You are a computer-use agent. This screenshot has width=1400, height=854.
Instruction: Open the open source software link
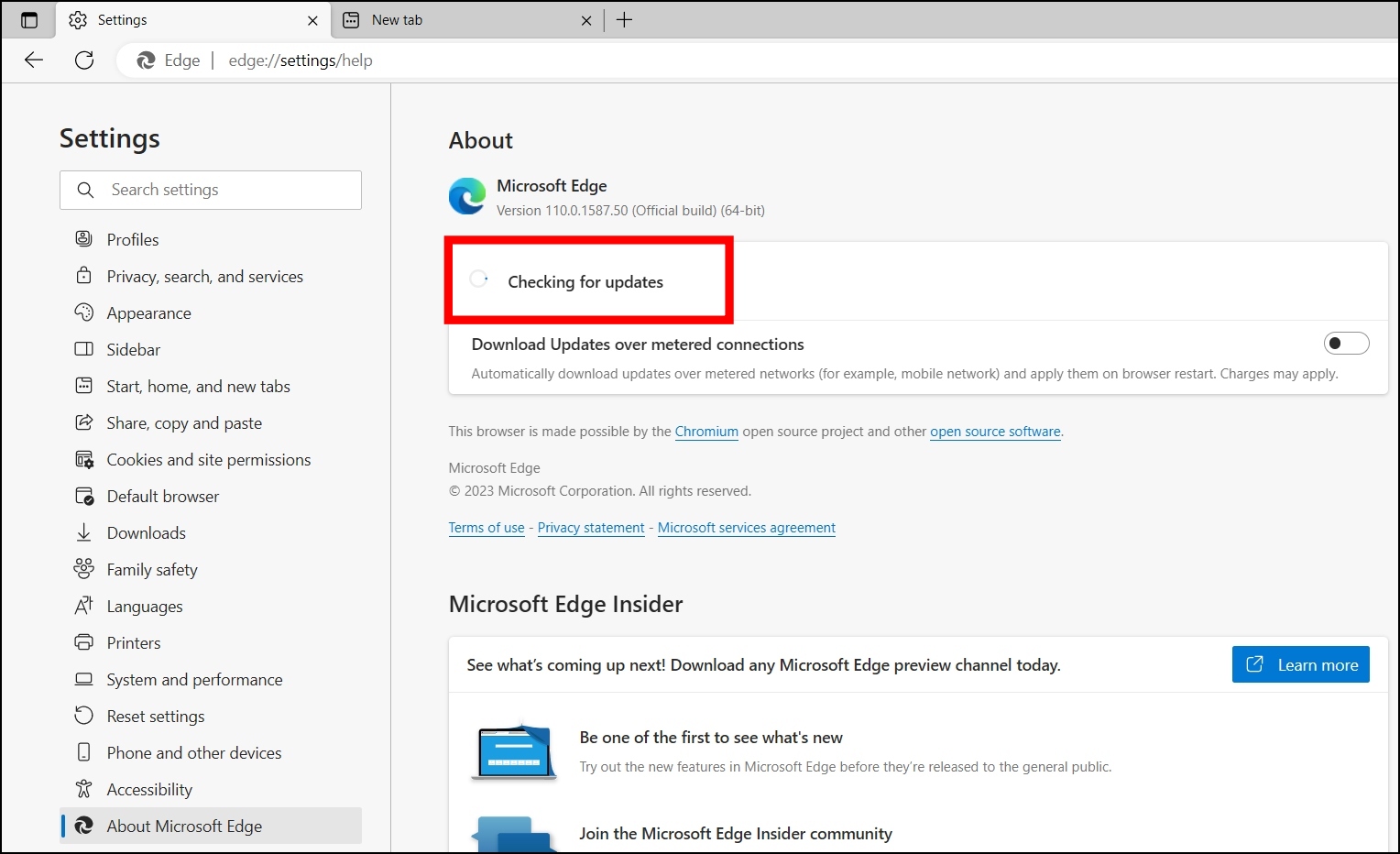pos(995,432)
